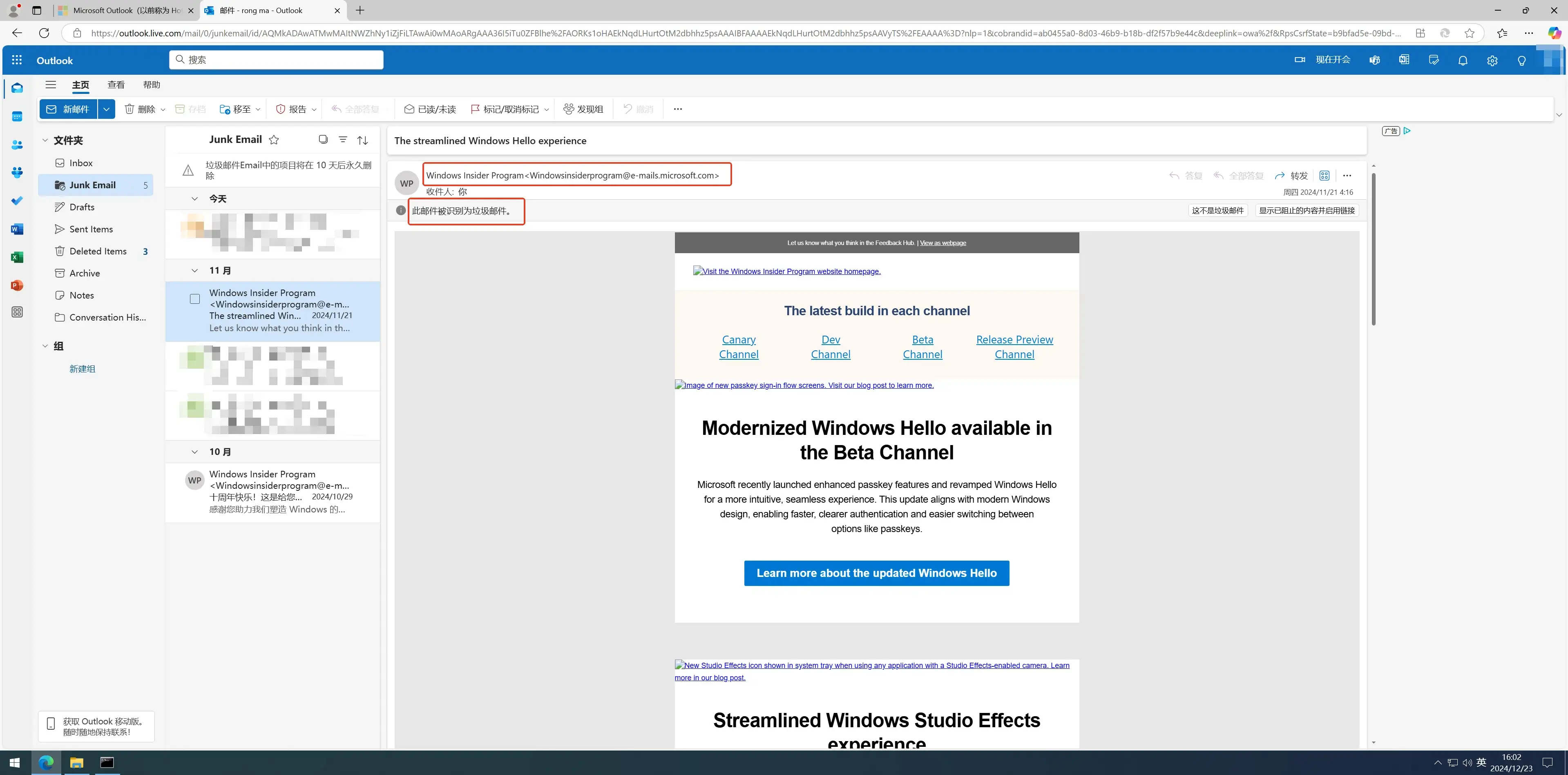Open the October Windows Insider Program email
This screenshot has height=775, width=1568.
tap(273, 492)
